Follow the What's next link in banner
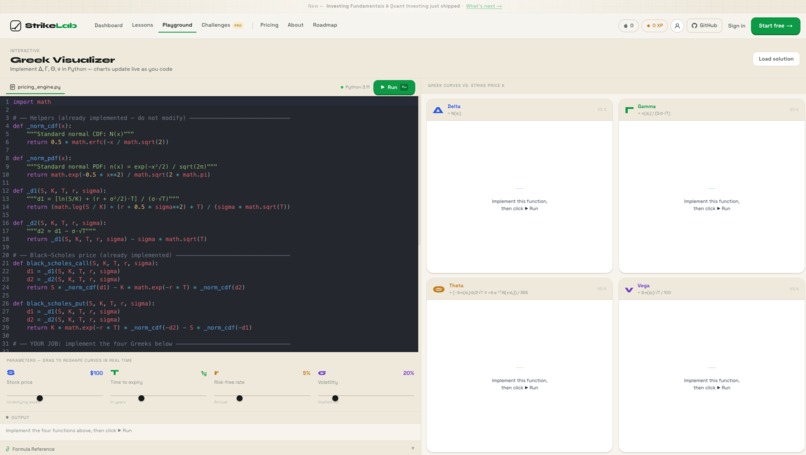 (484, 6)
